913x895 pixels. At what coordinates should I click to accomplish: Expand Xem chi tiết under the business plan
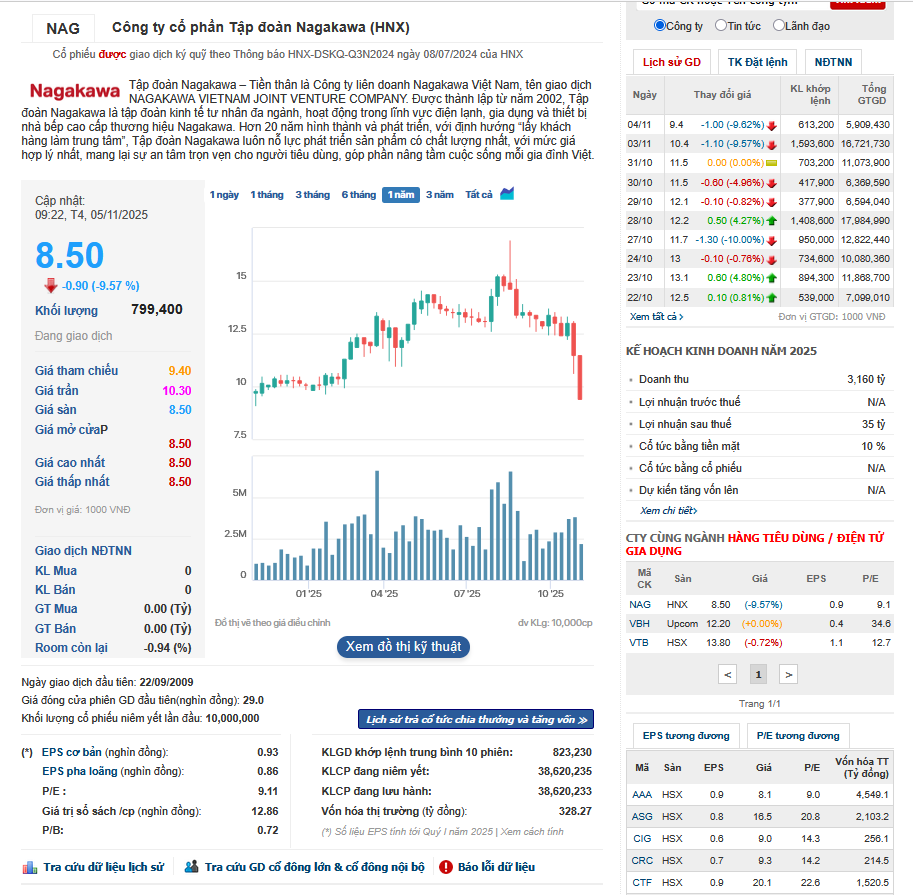(x=668, y=511)
